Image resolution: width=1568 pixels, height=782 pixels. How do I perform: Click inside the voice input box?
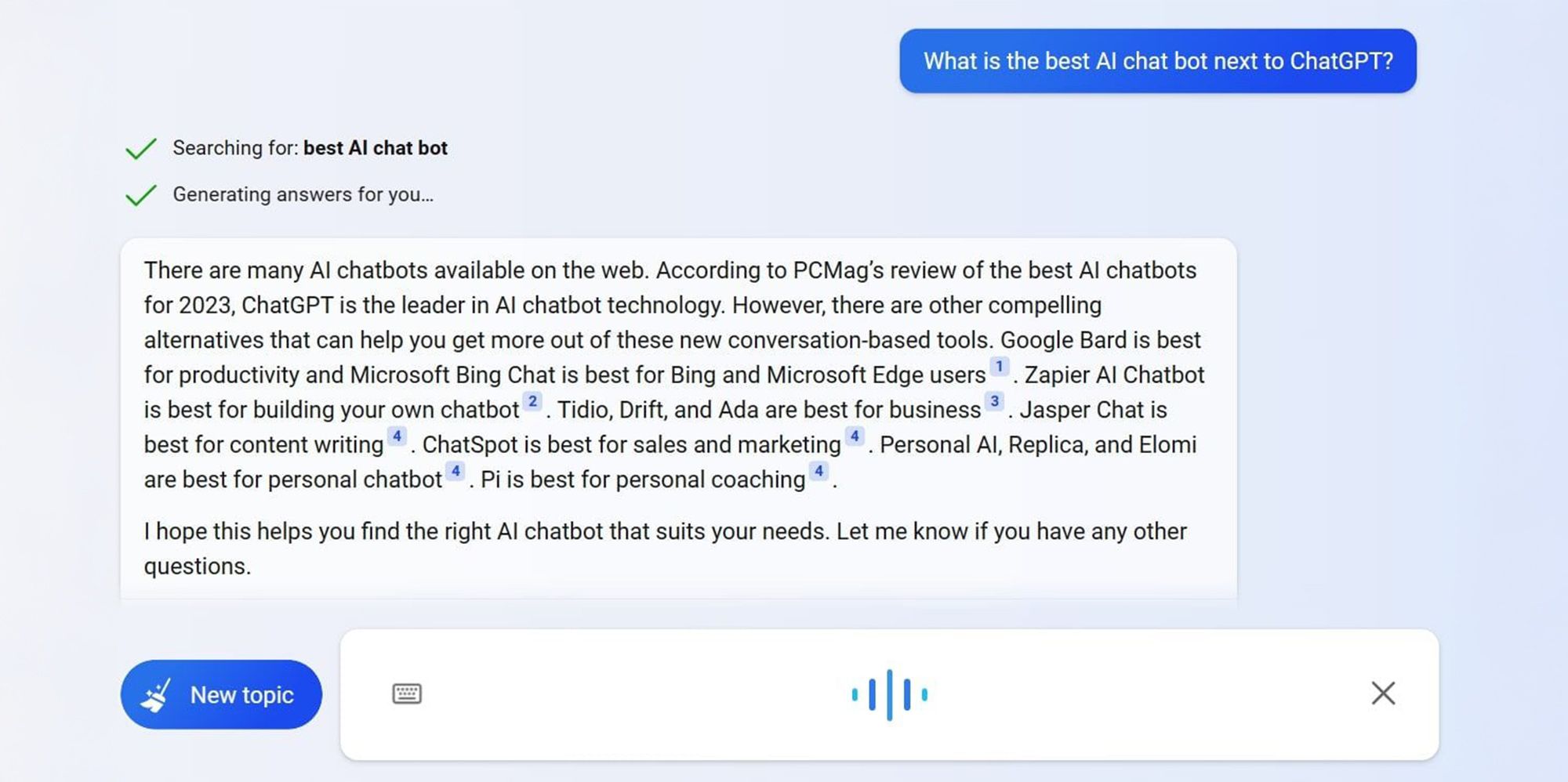click(889, 694)
